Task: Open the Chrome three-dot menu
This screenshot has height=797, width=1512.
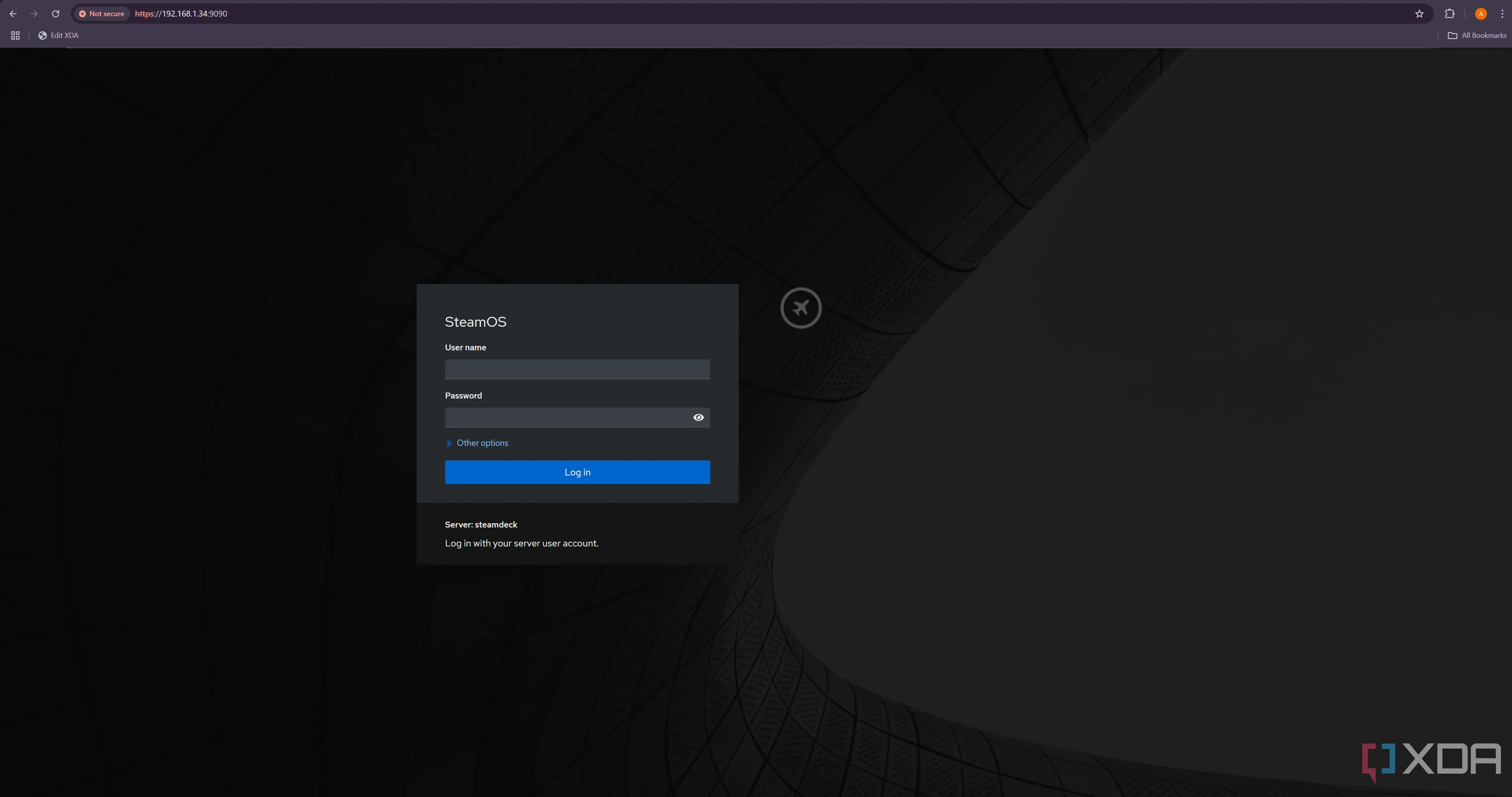Action: point(1502,13)
